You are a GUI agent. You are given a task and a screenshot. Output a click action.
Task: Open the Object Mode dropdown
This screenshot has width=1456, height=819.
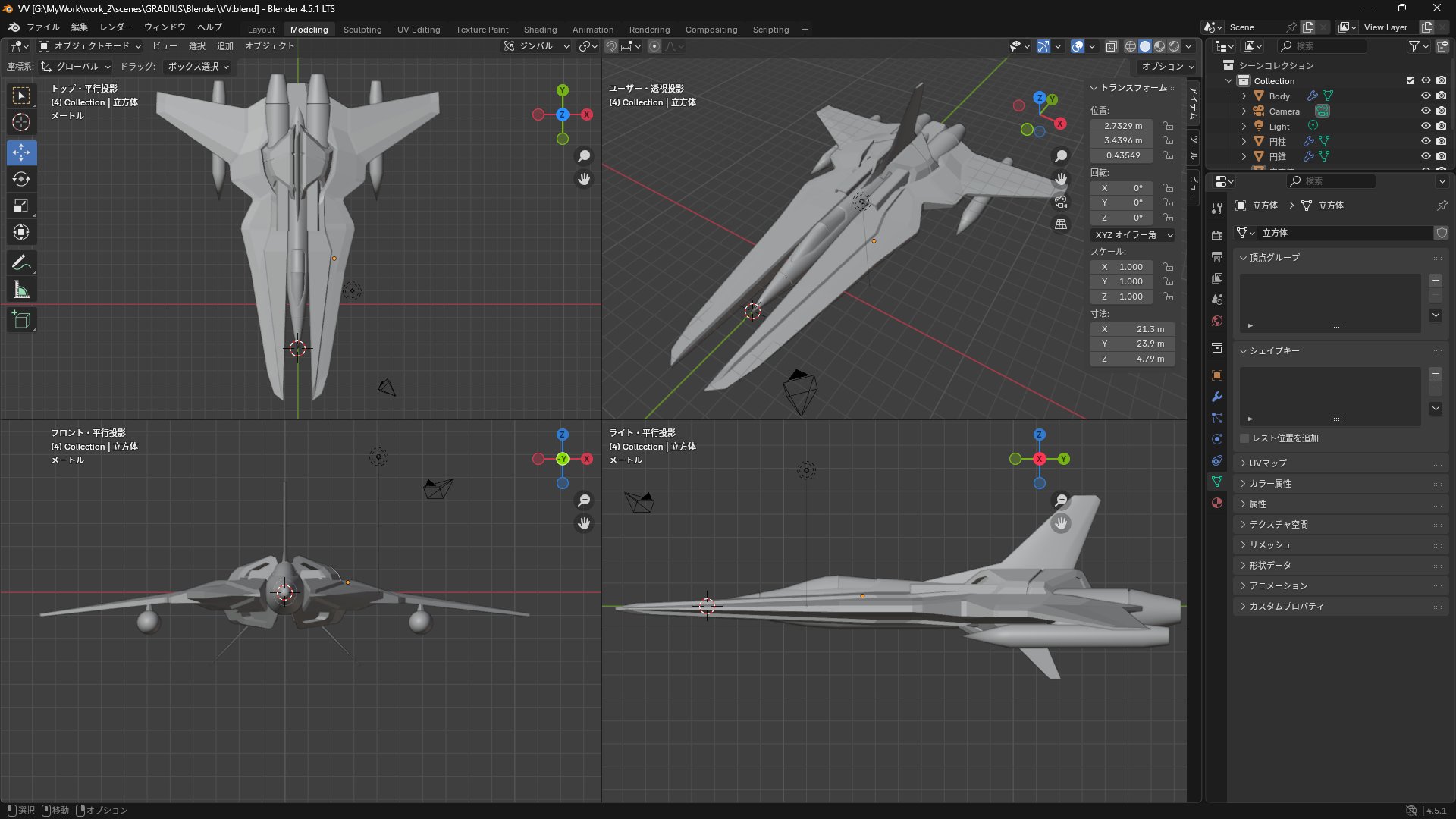[x=90, y=46]
